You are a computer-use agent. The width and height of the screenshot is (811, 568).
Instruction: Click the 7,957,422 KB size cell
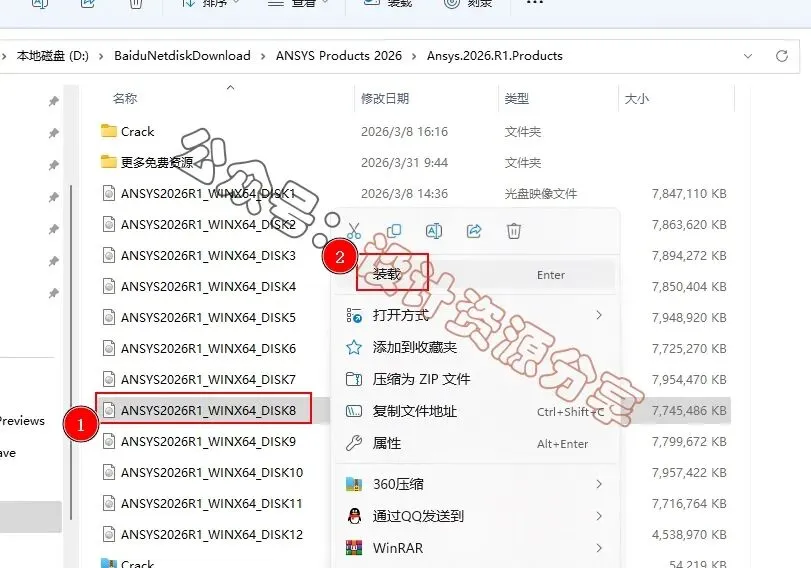click(689, 473)
